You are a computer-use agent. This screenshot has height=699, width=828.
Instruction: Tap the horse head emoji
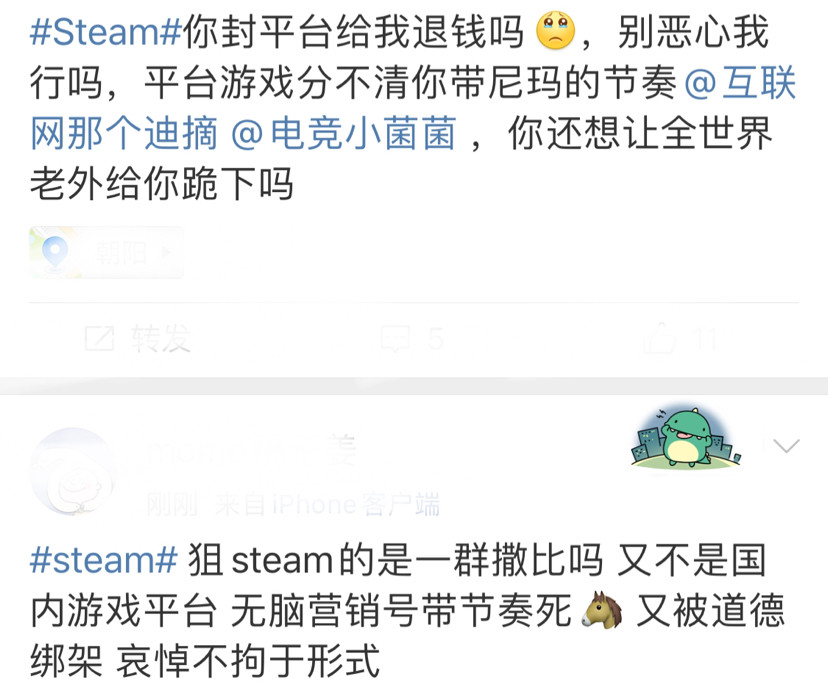pos(603,610)
